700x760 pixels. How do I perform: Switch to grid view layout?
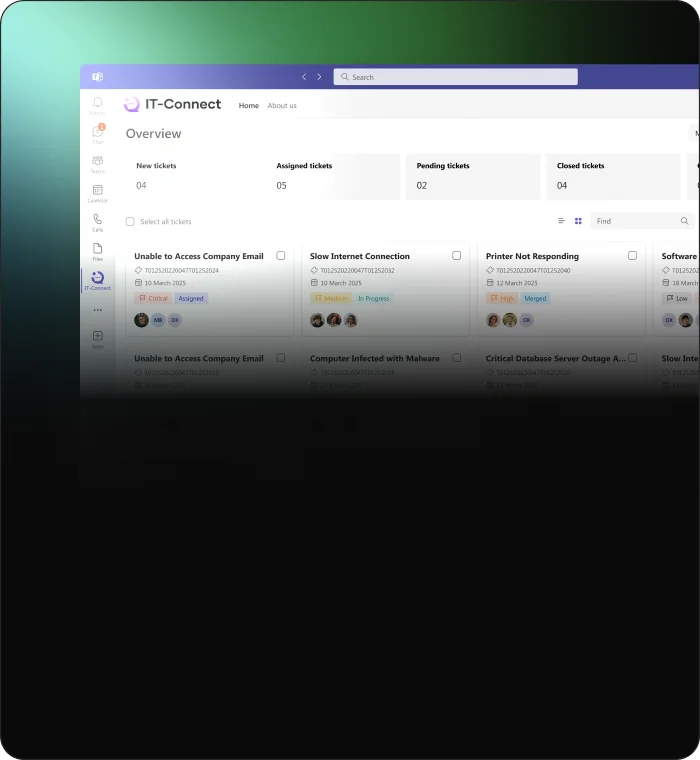pos(578,221)
